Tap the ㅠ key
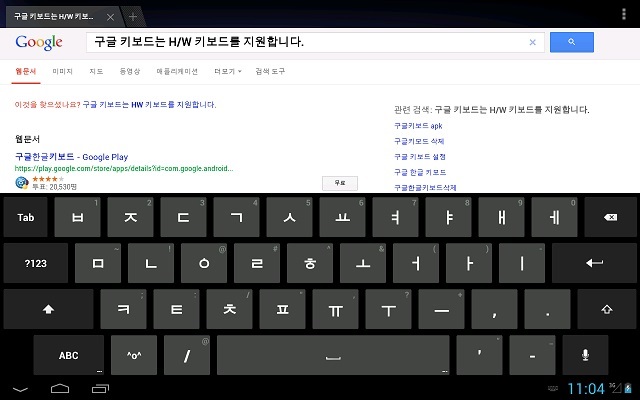Screen dimensions: 640x400 click(336, 309)
